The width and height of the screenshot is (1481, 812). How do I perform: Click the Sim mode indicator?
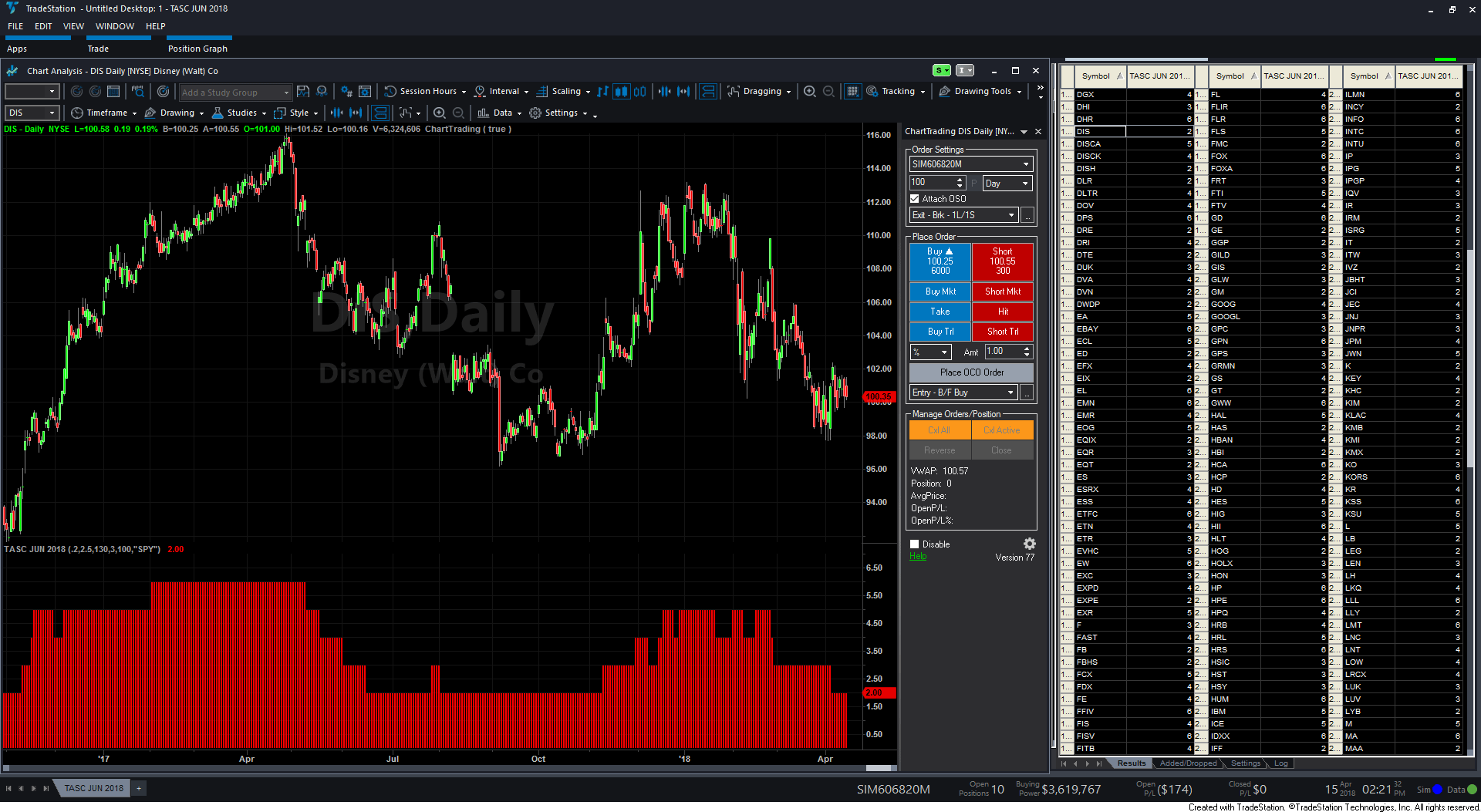point(1429,790)
